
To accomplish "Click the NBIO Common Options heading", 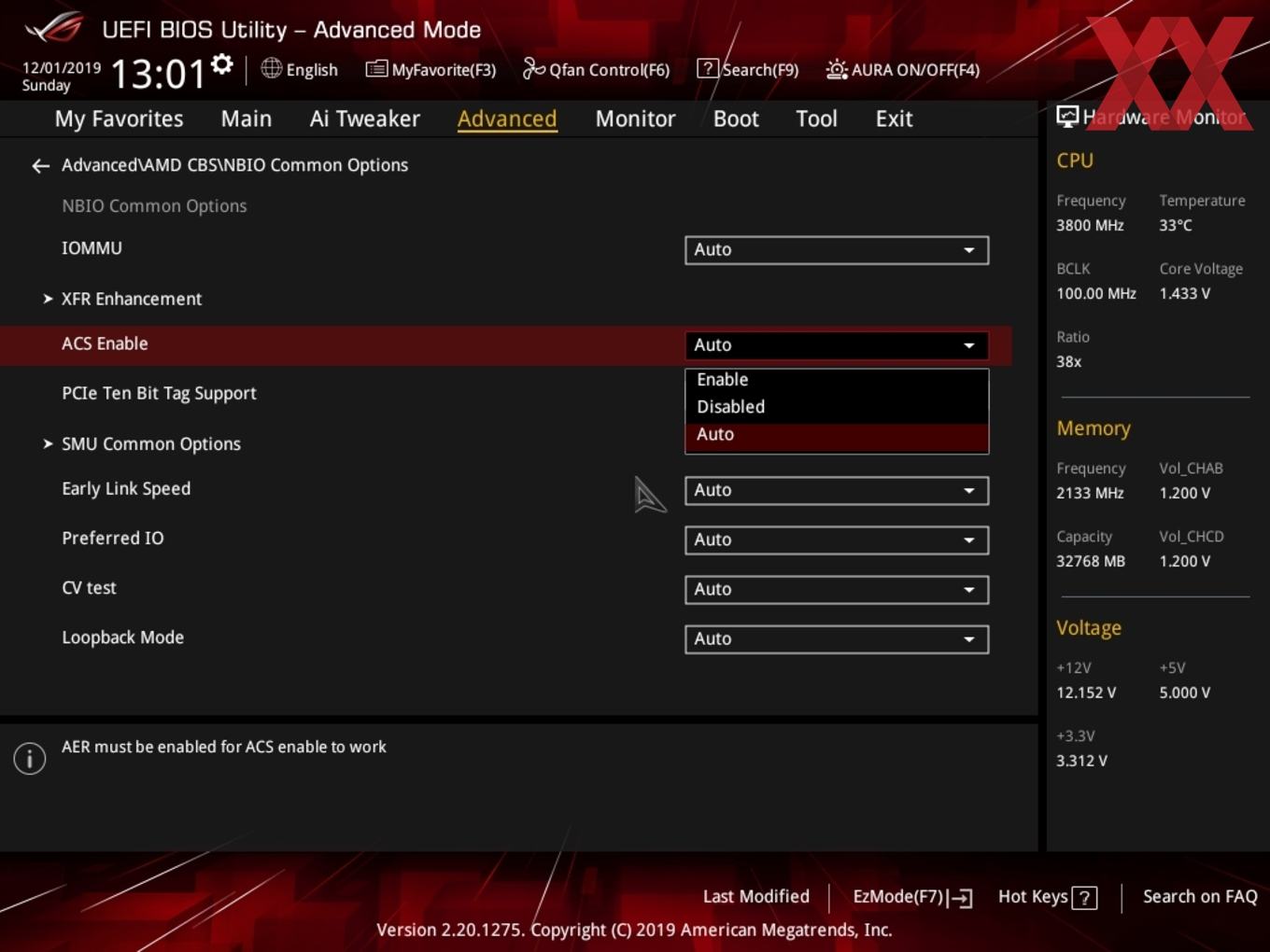I will [154, 206].
